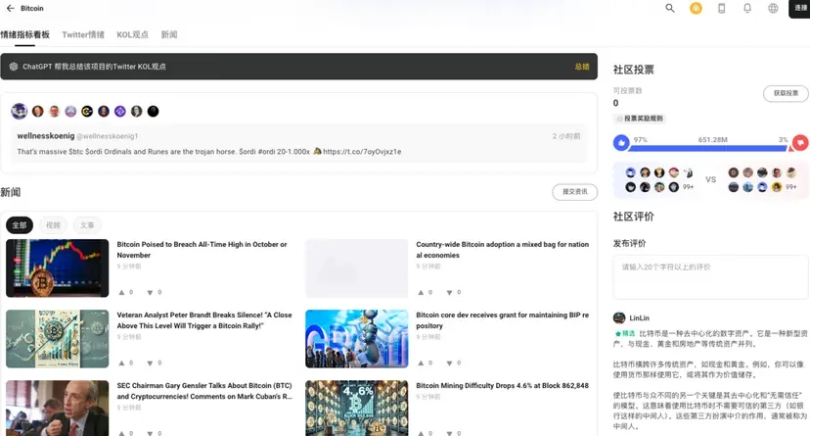This screenshot has width=817, height=442.
Task: Upvote the Bitcoin core dev grant article
Action: coord(420,363)
